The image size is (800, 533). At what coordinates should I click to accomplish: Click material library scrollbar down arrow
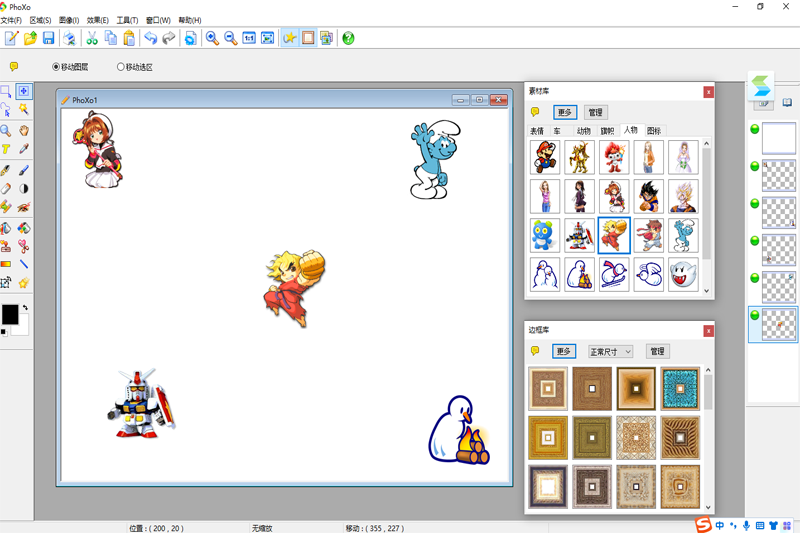click(707, 290)
